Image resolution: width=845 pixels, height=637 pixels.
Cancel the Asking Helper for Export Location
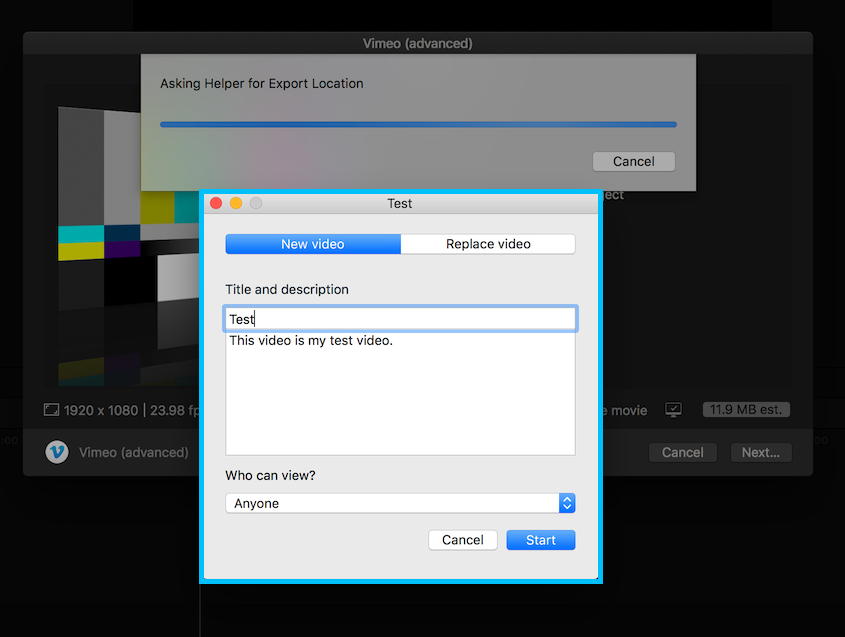click(633, 161)
